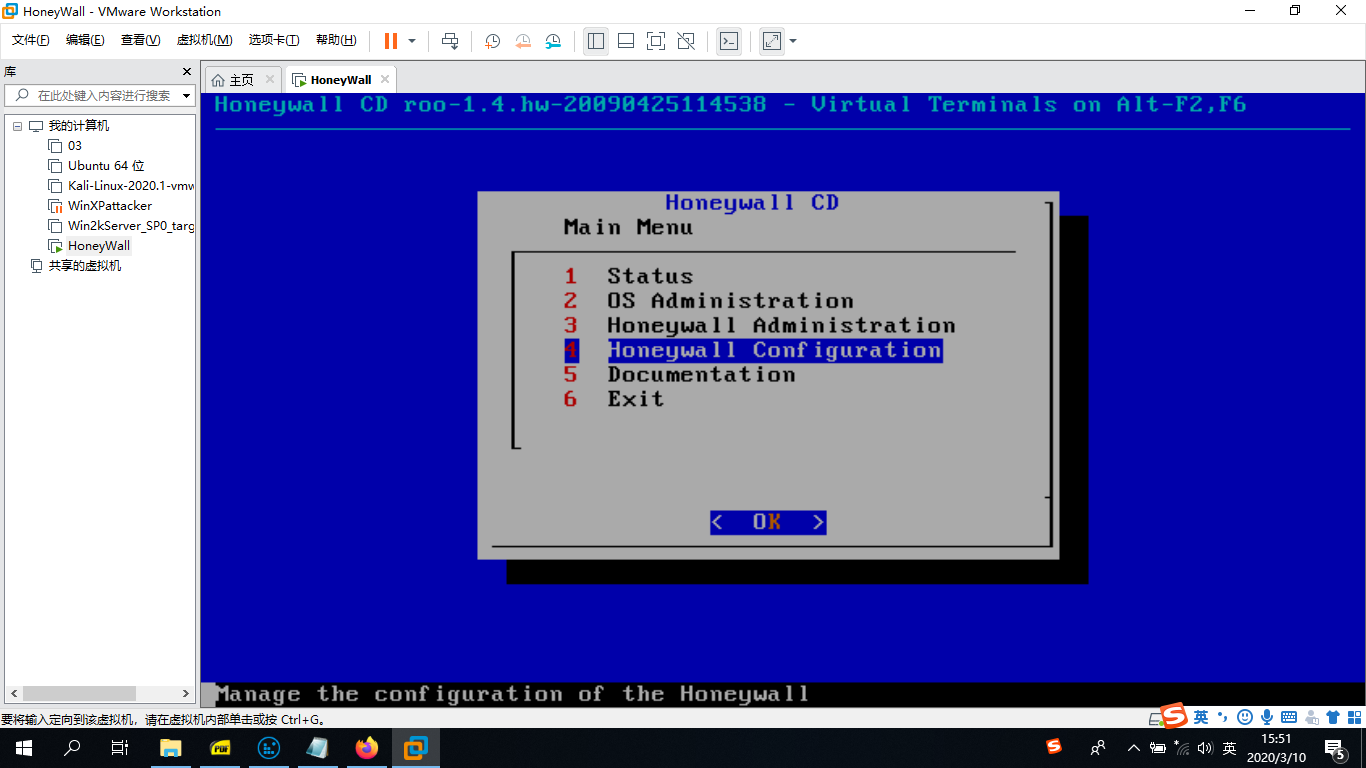Open the 虚拟机(M) menu
This screenshot has height=768, width=1366.
click(204, 40)
